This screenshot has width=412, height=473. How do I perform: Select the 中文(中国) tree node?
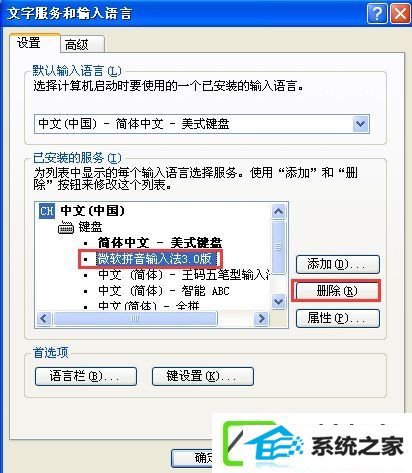pyautogui.click(x=92, y=211)
